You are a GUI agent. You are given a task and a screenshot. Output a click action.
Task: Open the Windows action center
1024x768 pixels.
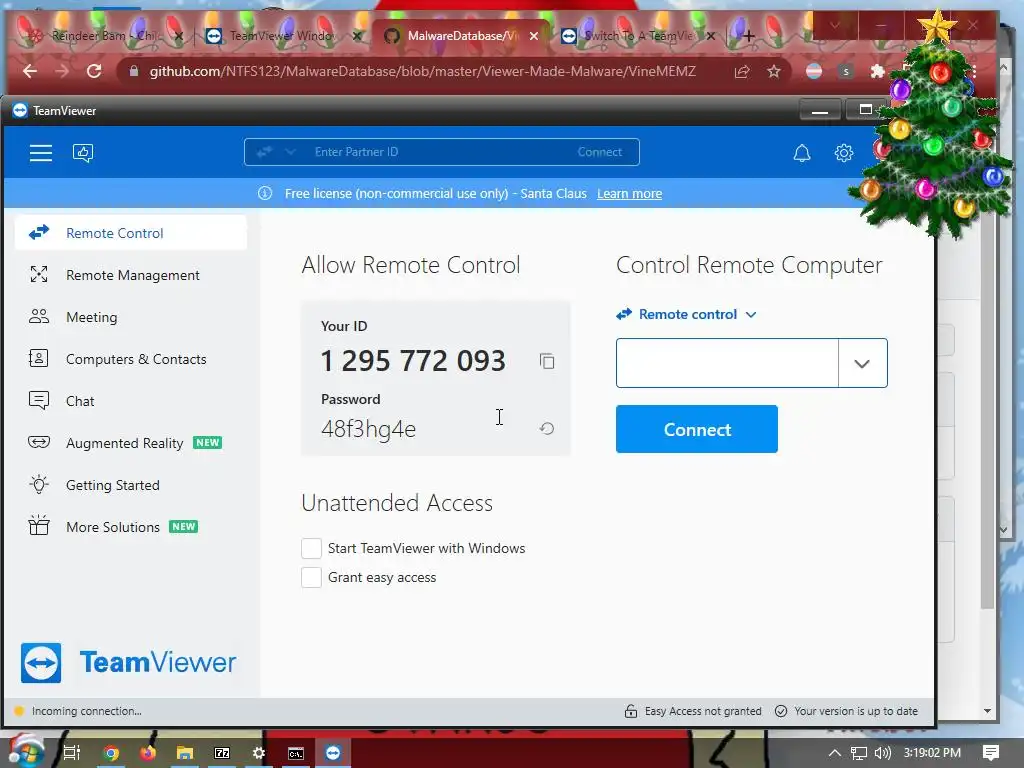point(991,753)
